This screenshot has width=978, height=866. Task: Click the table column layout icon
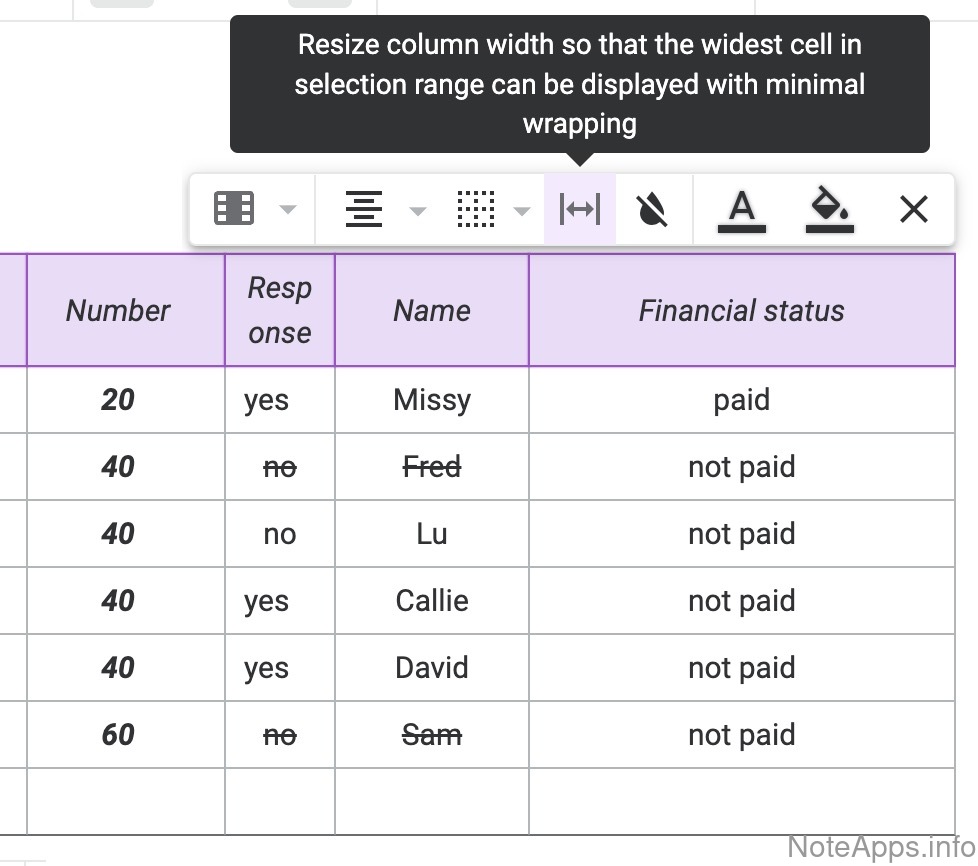coord(234,209)
